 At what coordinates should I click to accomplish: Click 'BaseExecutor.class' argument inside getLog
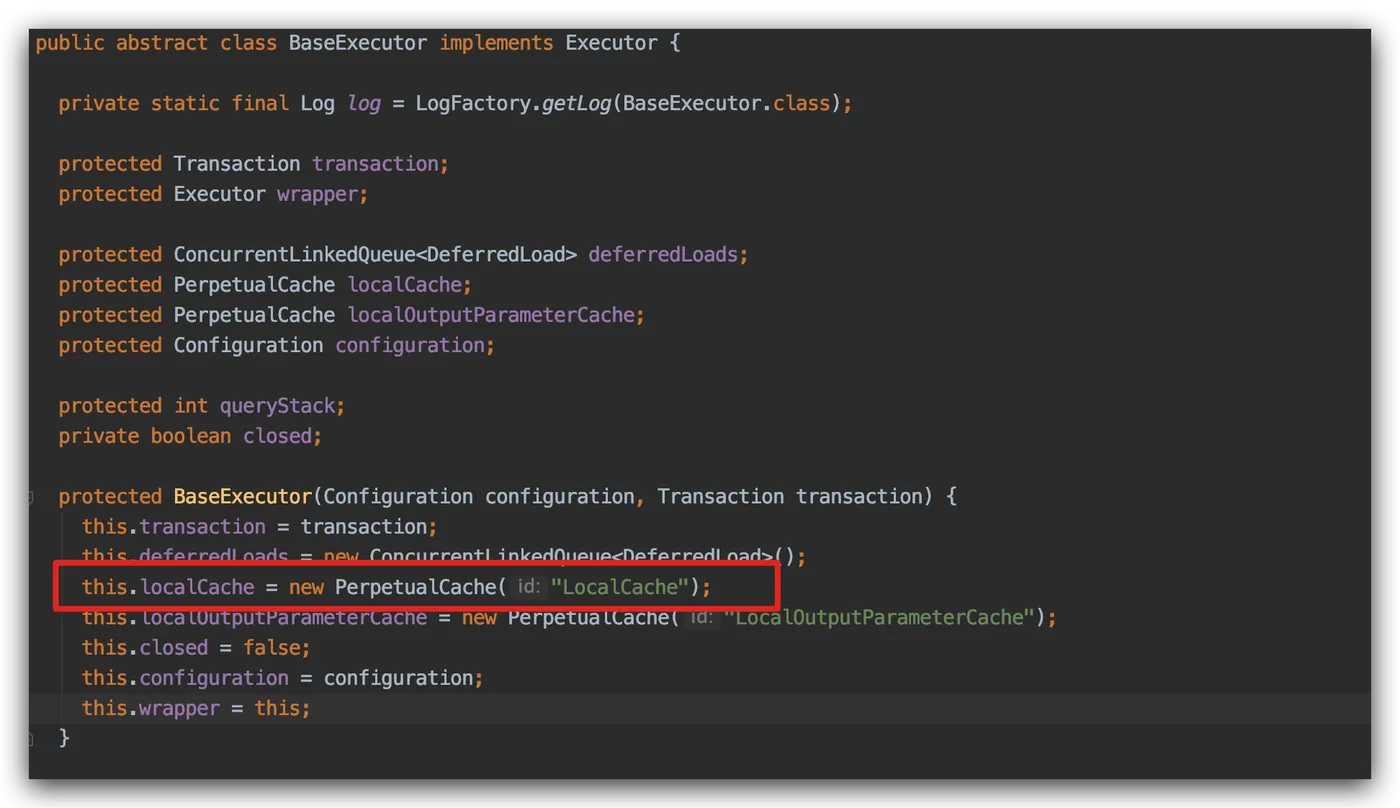tap(726, 103)
